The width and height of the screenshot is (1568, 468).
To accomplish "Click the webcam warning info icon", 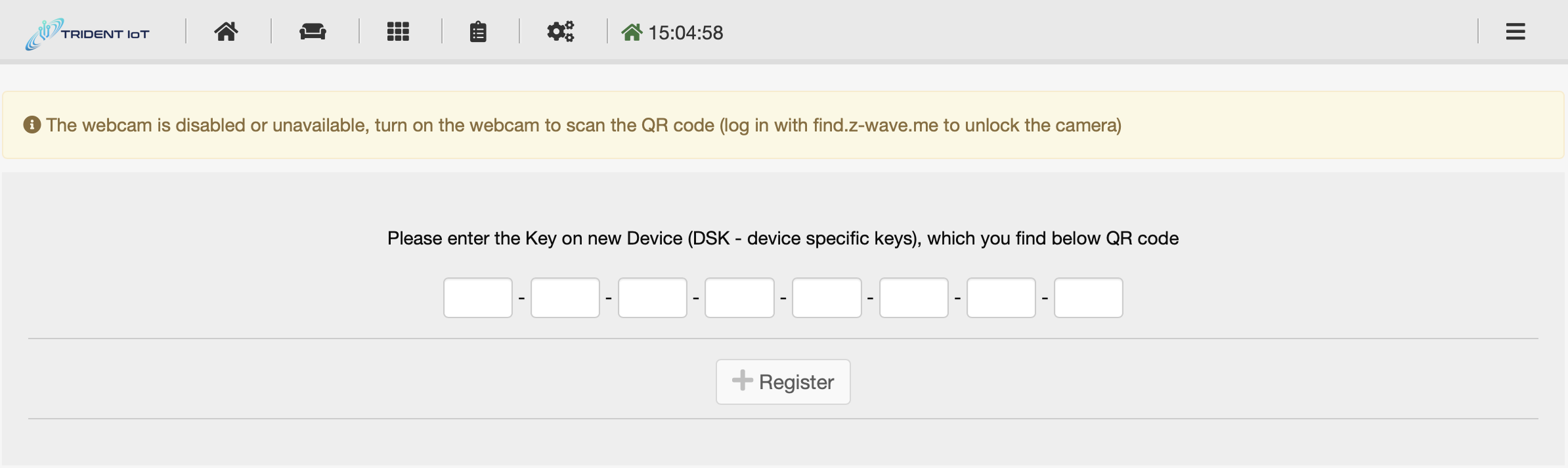I will coord(32,125).
